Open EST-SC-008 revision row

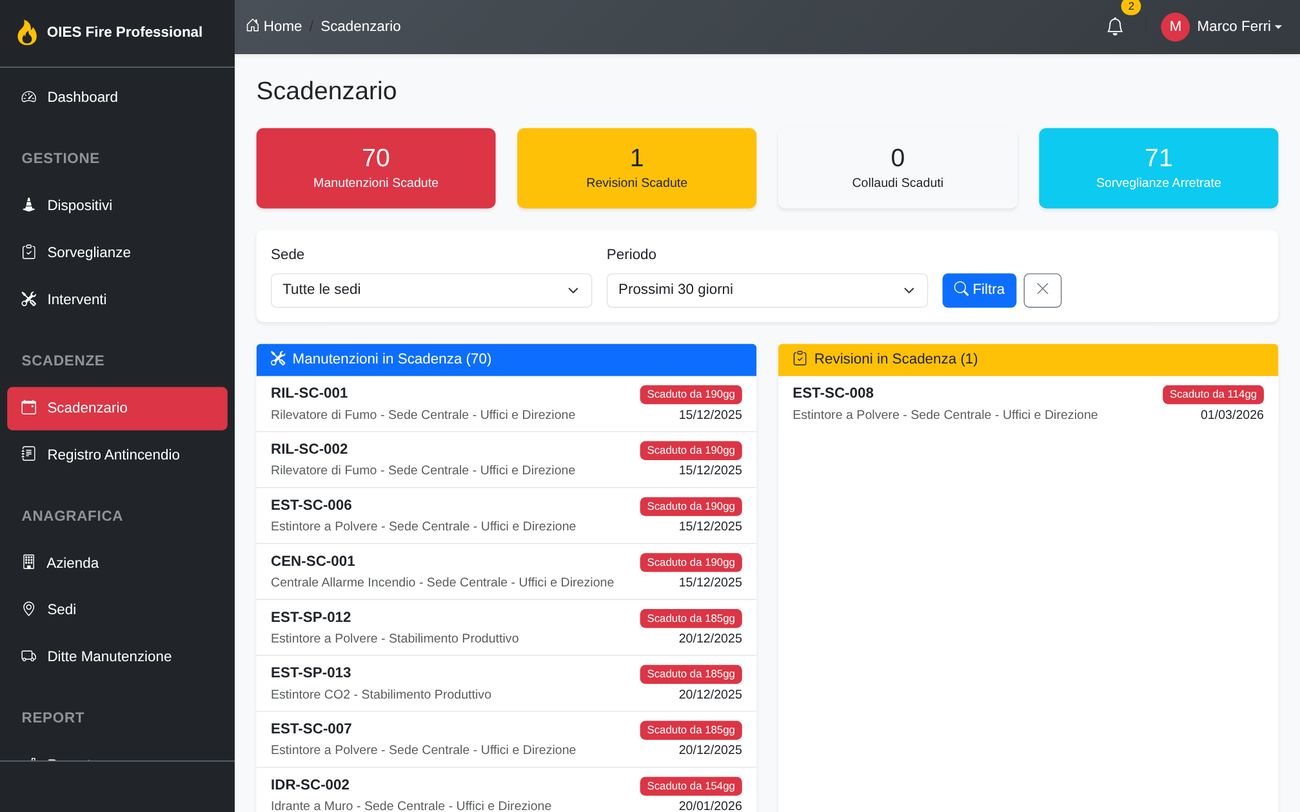1028,404
